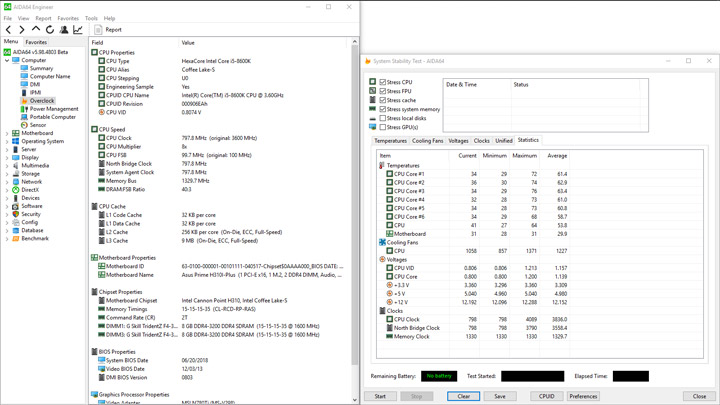Click the Save button
The image size is (720, 405).
pos(500,396)
